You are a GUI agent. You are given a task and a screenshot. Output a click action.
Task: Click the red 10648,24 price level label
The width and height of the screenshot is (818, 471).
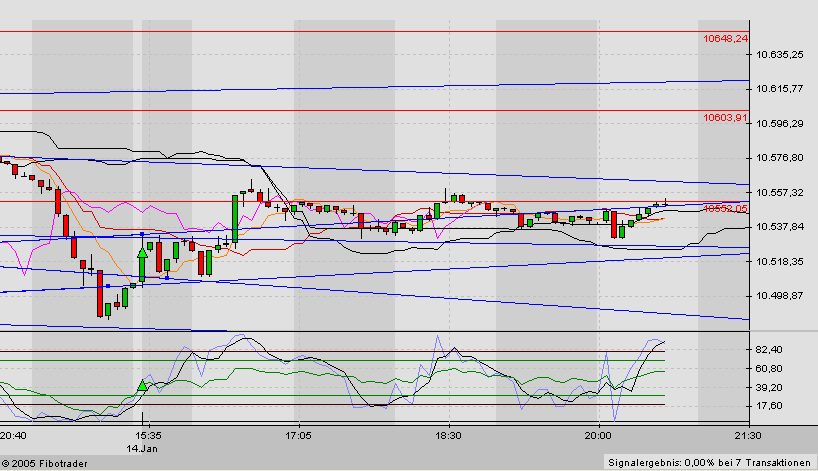[725, 38]
